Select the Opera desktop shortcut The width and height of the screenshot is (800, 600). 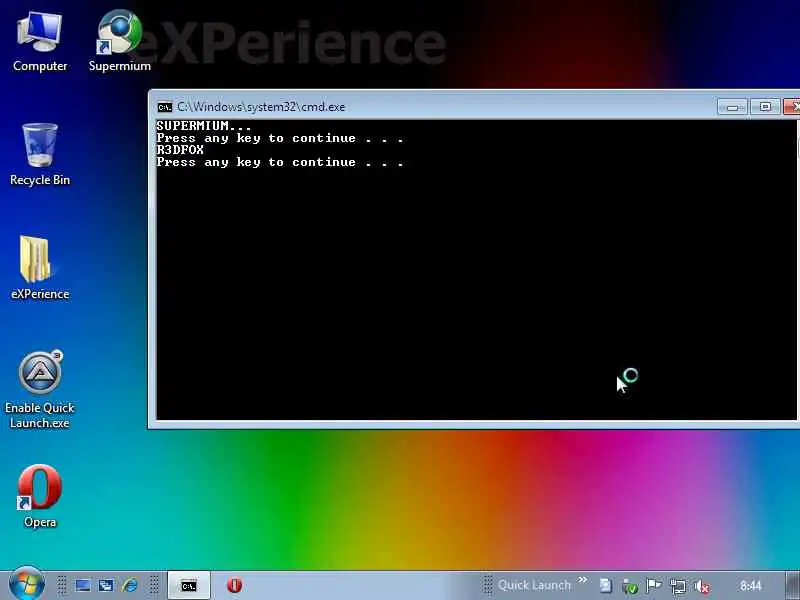pos(40,496)
